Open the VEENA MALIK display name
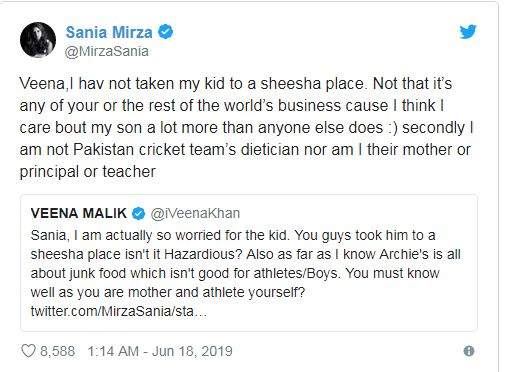Image resolution: width=523 pixels, height=372 pixels. coord(79,213)
